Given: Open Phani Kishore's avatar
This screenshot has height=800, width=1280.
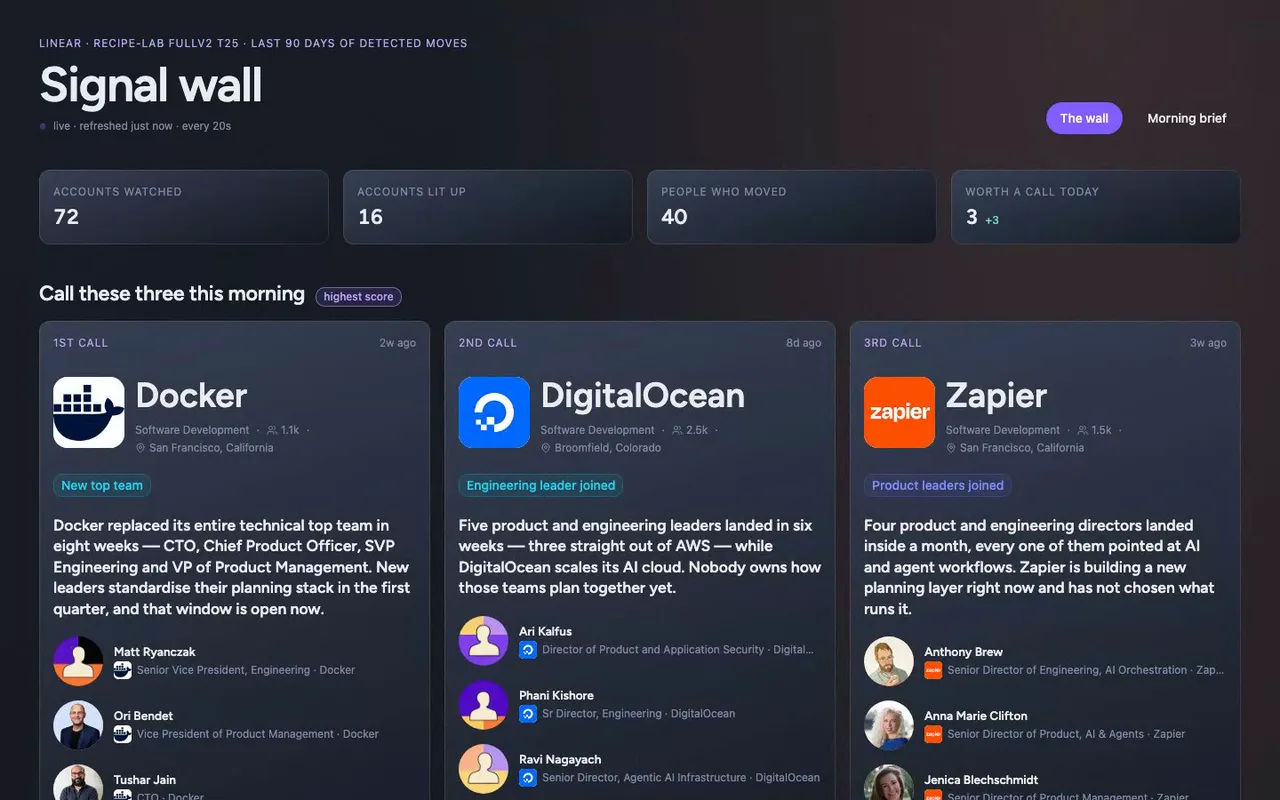Looking at the screenshot, I should coord(484,705).
